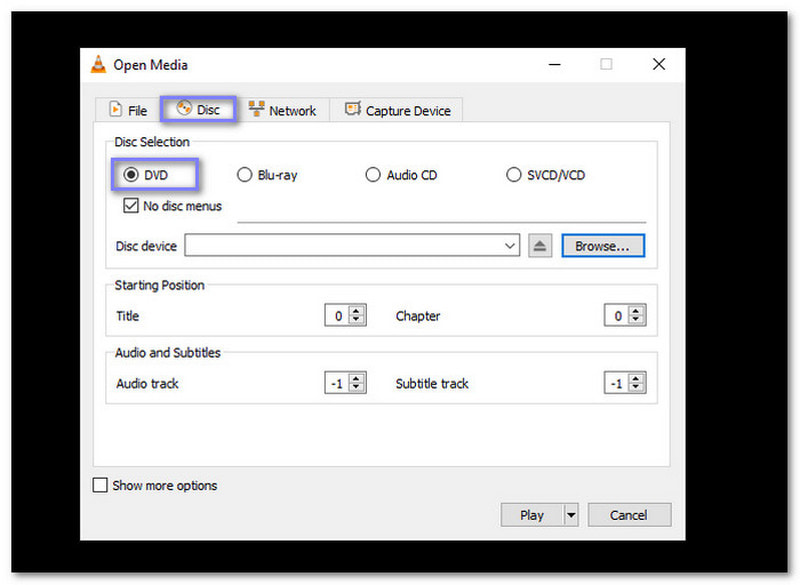This screenshot has height=585, width=800.
Task: Decrease the Audio track value
Action: (357, 387)
